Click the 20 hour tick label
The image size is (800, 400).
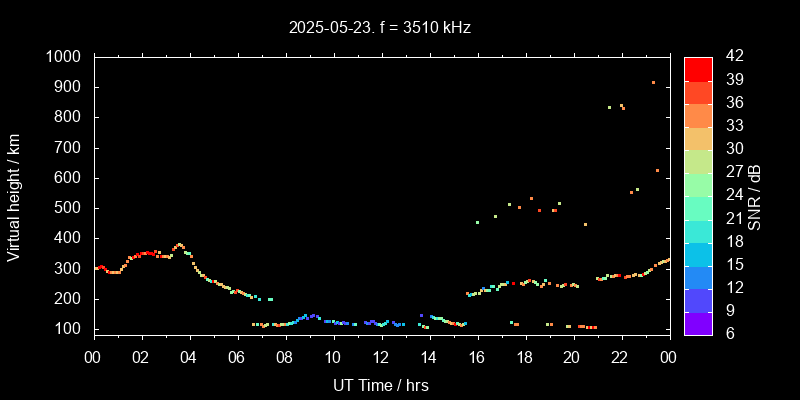(572, 356)
